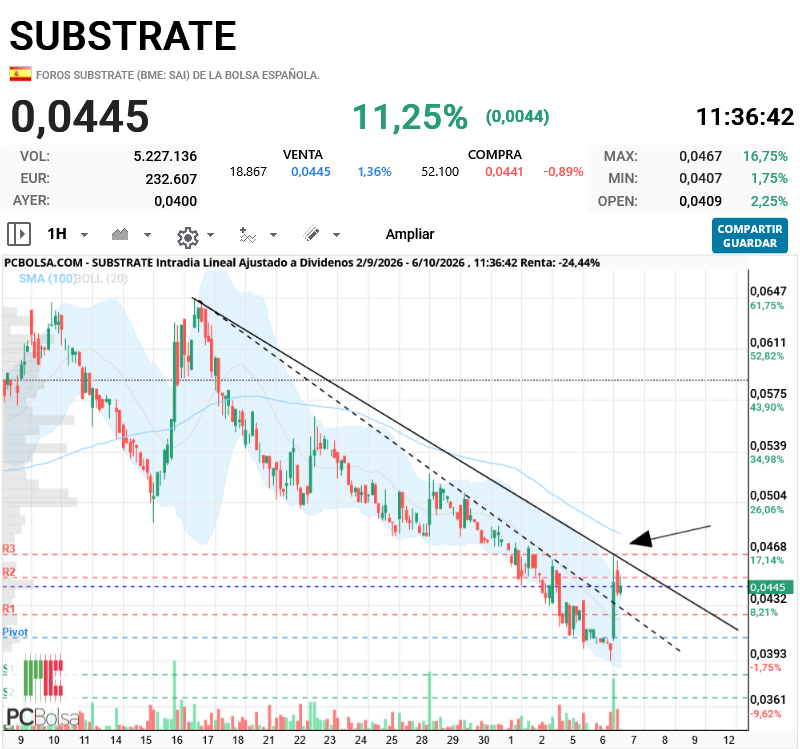
Task: Click the R3 resistance label
Action: (9, 548)
